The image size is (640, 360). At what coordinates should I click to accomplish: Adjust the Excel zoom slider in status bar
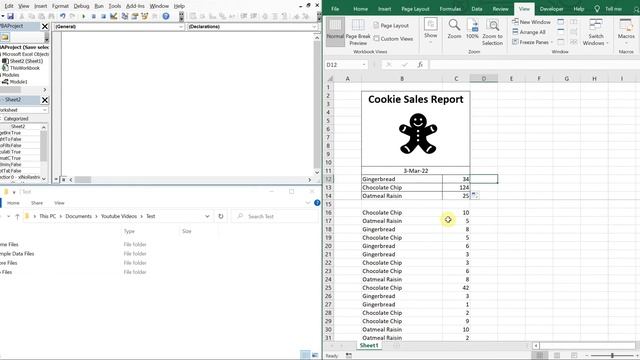pos(612,356)
